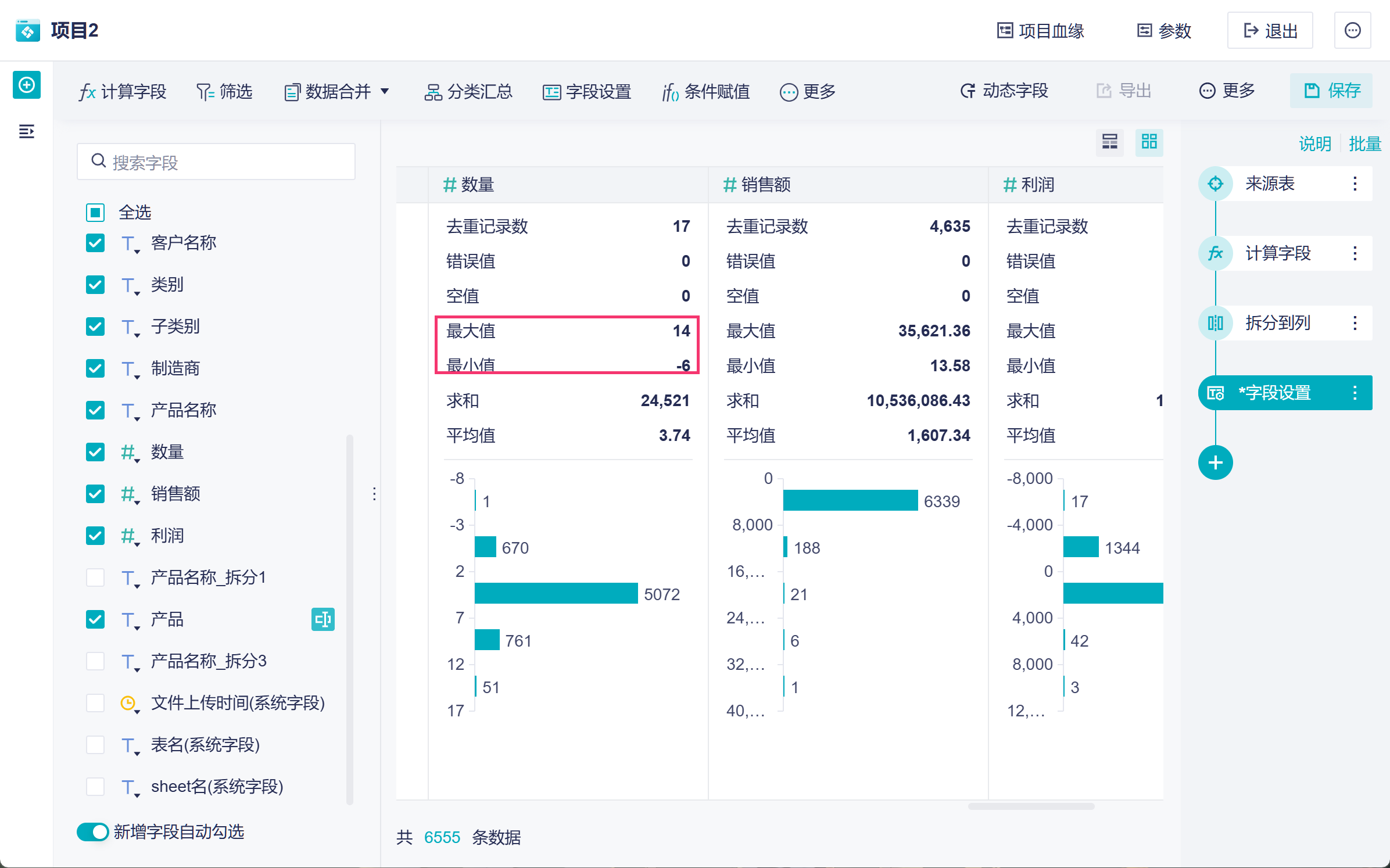This screenshot has width=1390, height=868.
Task: Click the 来源表 step node icon
Action: click(x=1215, y=184)
